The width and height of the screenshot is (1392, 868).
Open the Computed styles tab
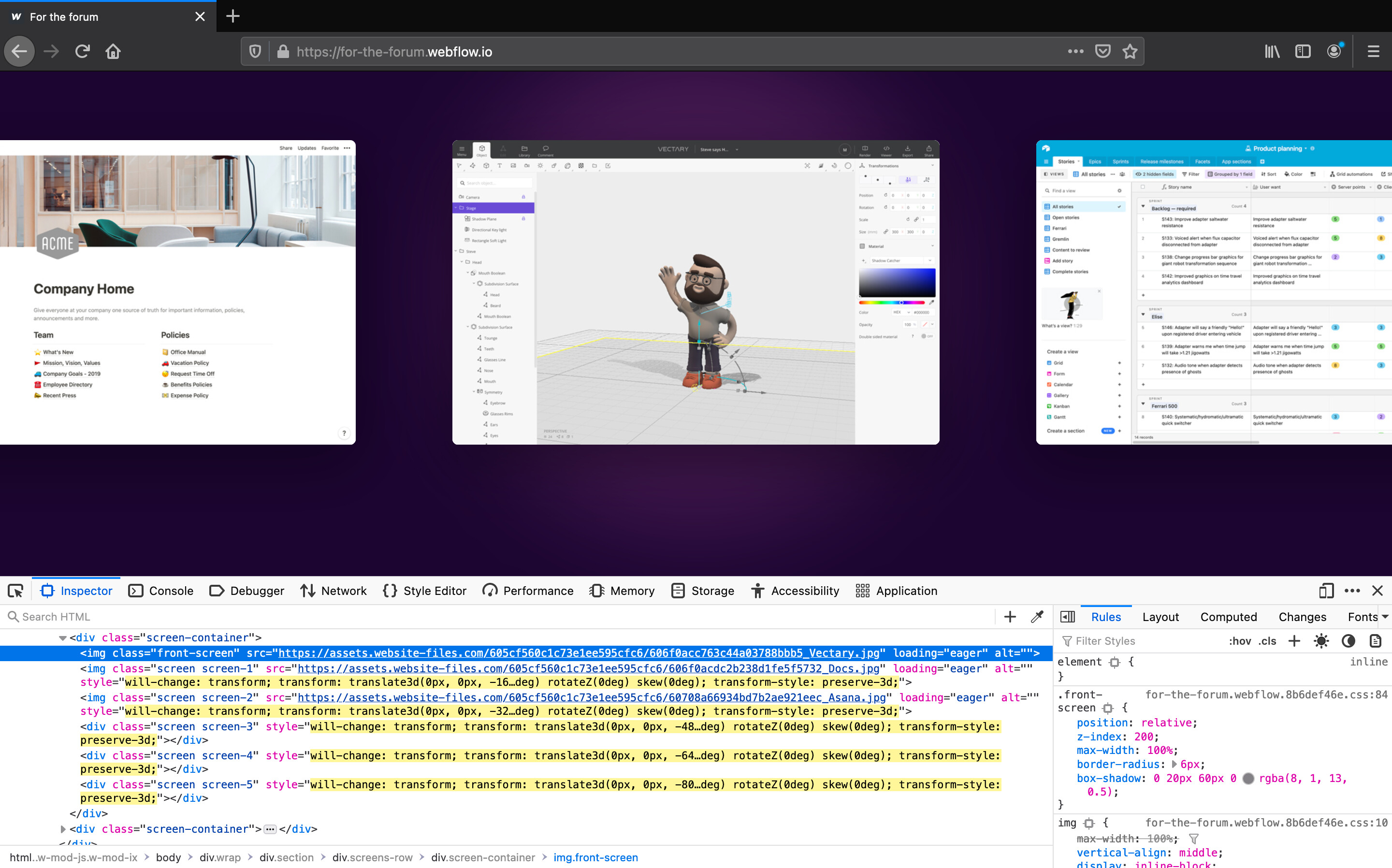1229,617
